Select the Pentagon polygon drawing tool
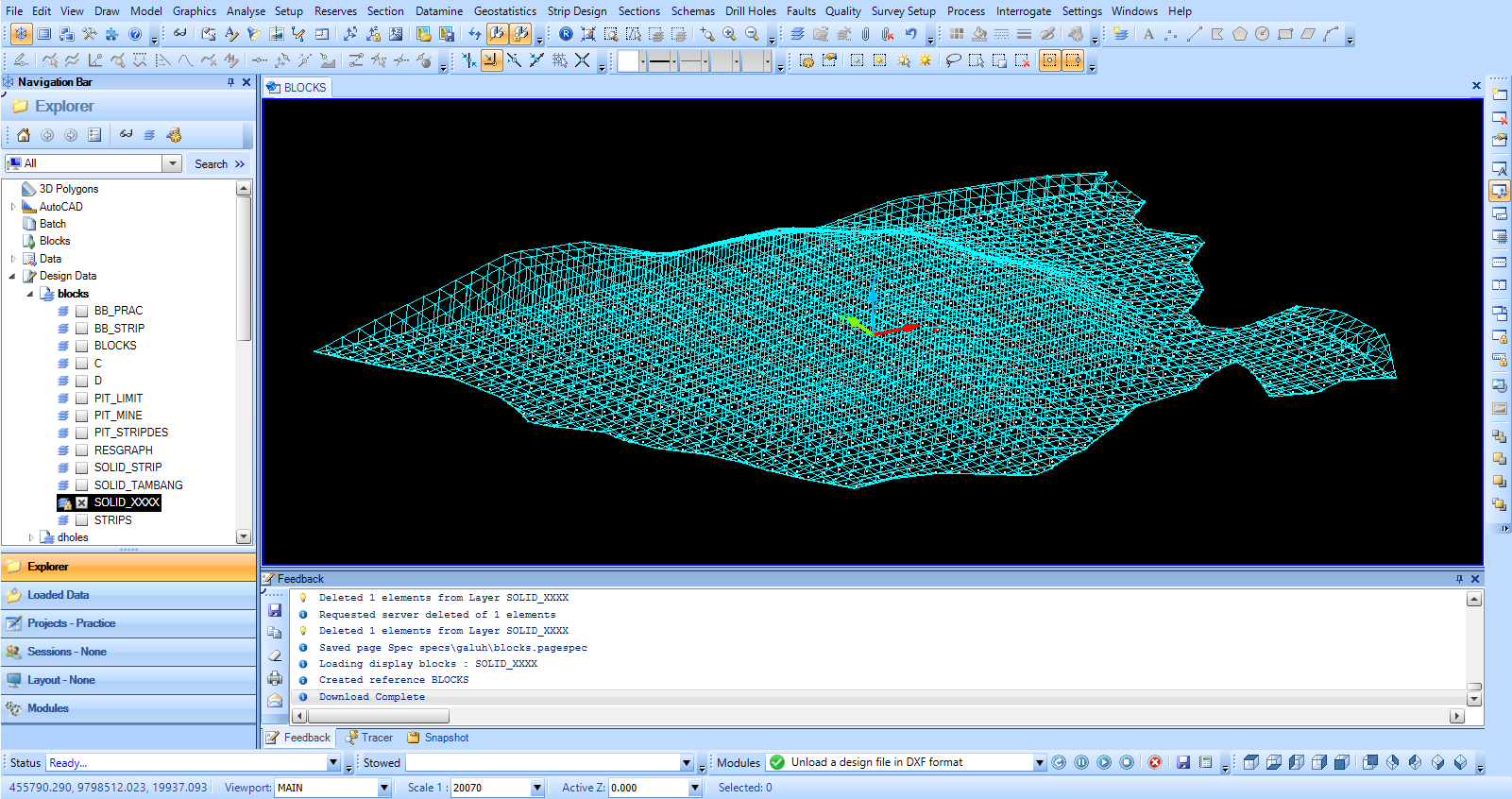Image resolution: width=1512 pixels, height=799 pixels. coord(1239,35)
